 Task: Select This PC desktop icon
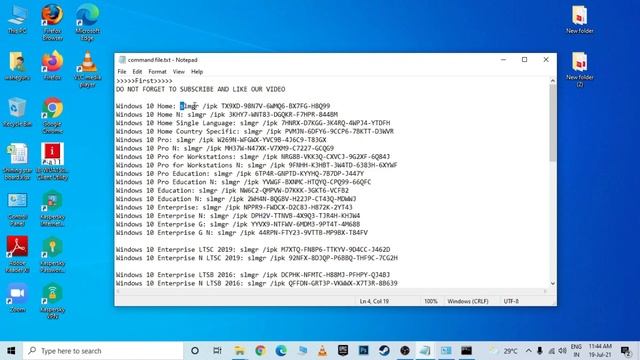[17, 19]
